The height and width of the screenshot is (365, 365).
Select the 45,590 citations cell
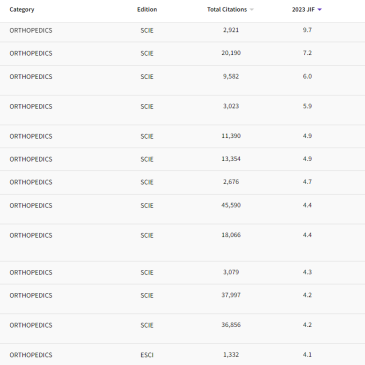pyautogui.click(x=231, y=205)
